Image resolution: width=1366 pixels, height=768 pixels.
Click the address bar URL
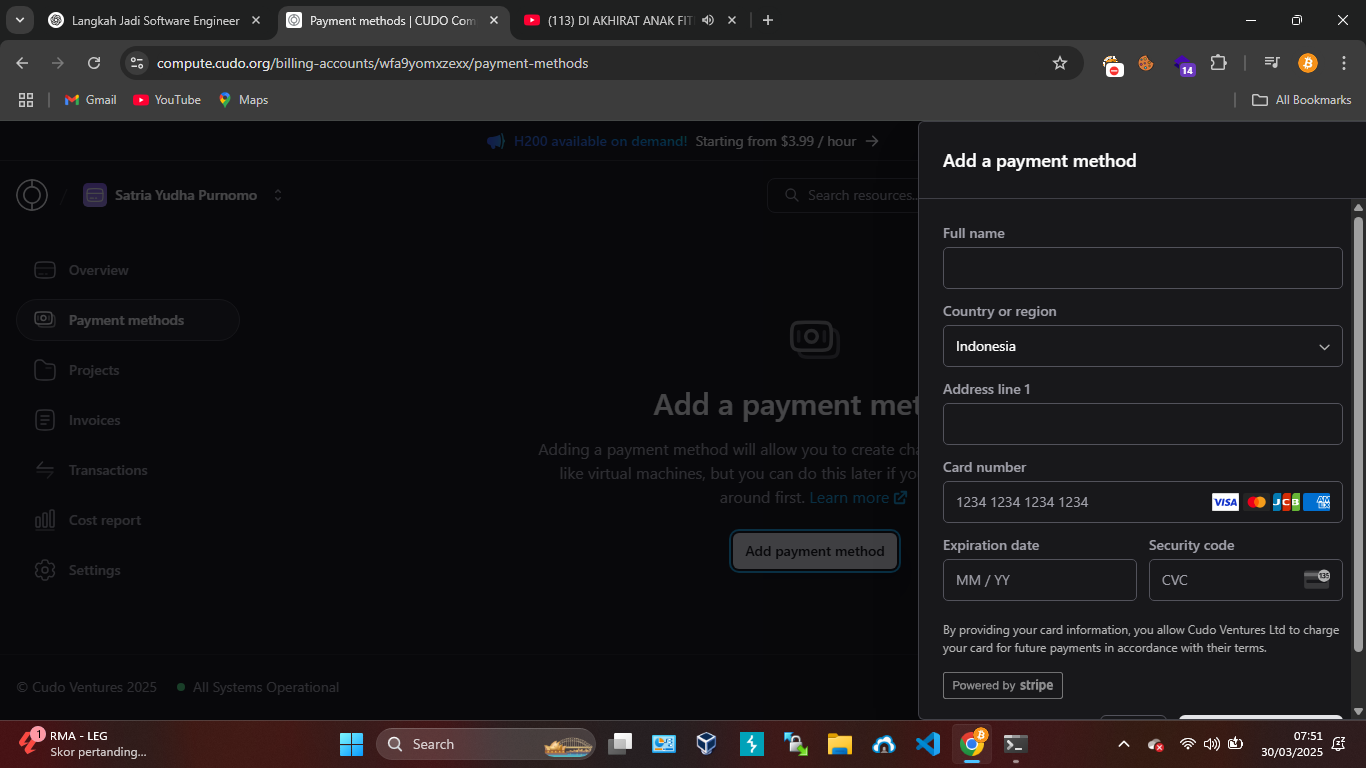point(372,63)
